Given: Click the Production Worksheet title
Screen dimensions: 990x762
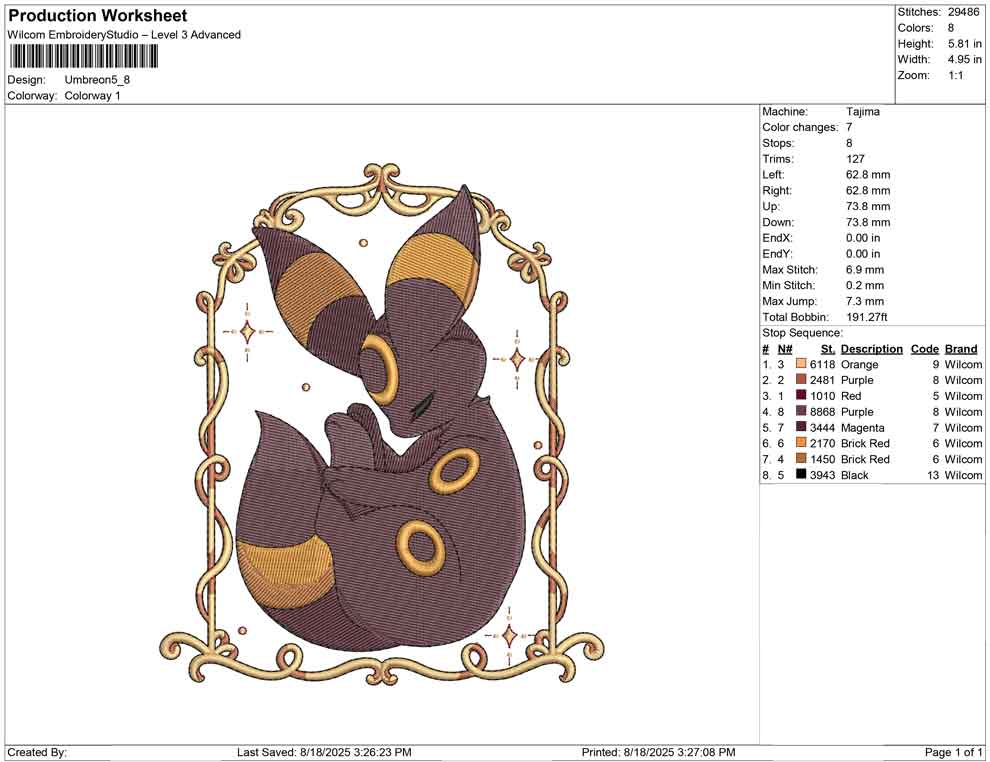Looking at the screenshot, I should 98,15.
